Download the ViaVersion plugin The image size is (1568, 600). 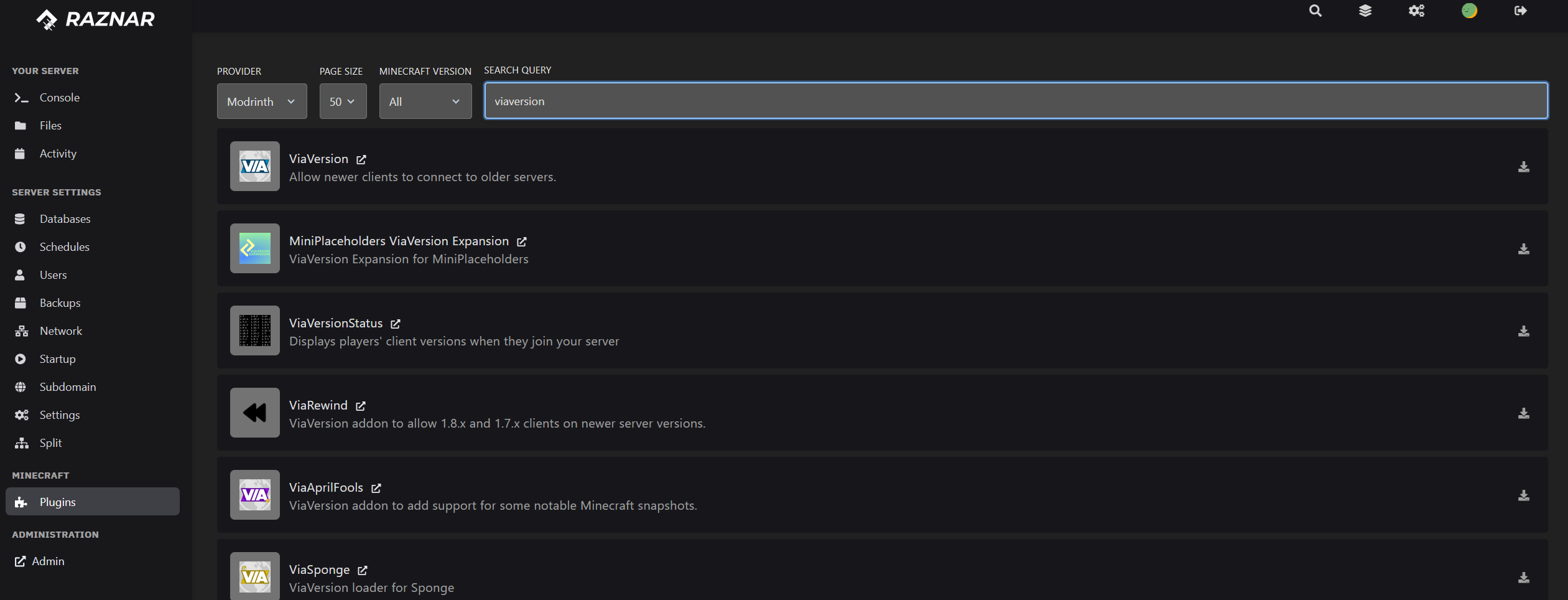1524,167
